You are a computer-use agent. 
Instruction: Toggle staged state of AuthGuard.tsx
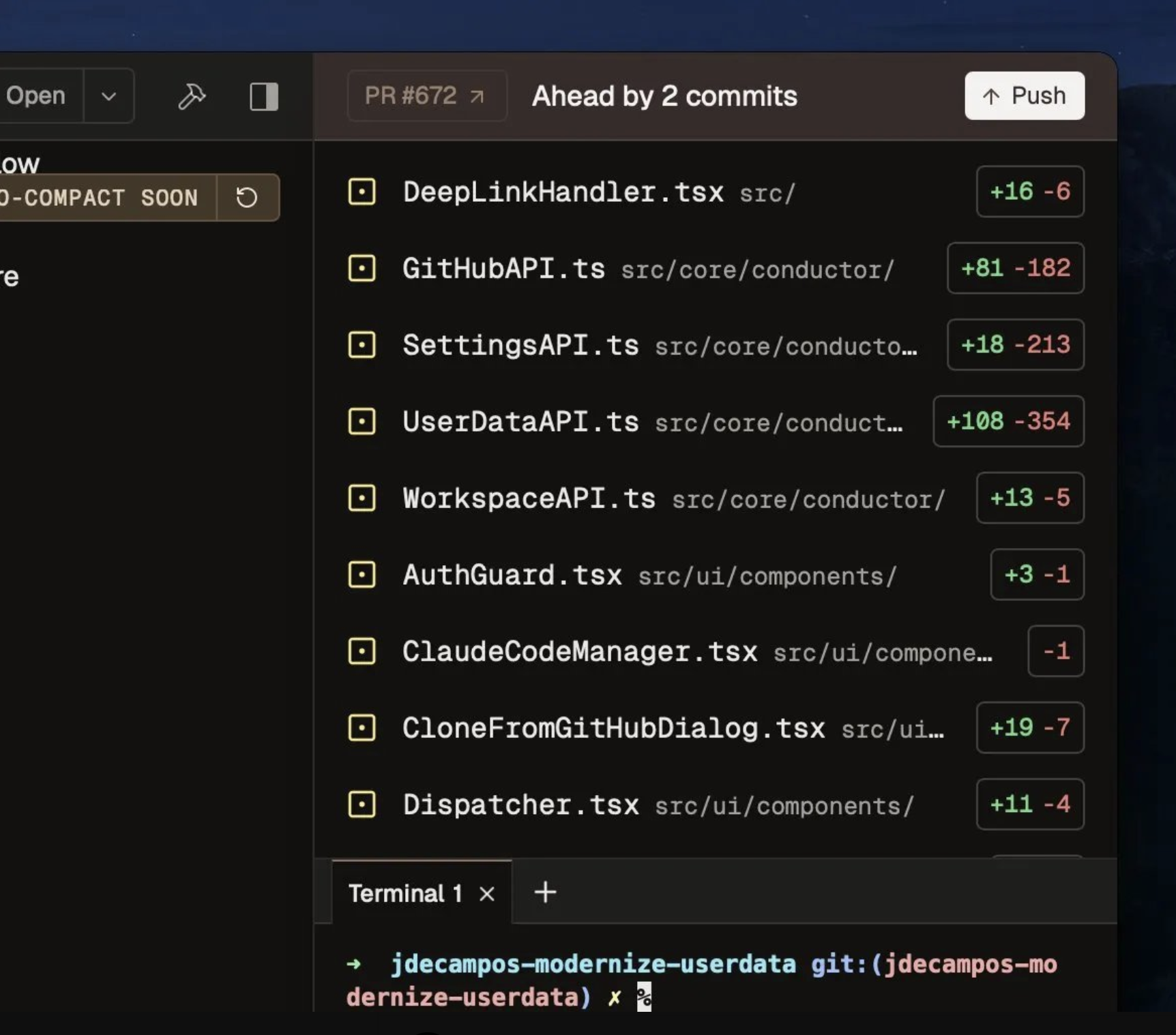(362, 575)
